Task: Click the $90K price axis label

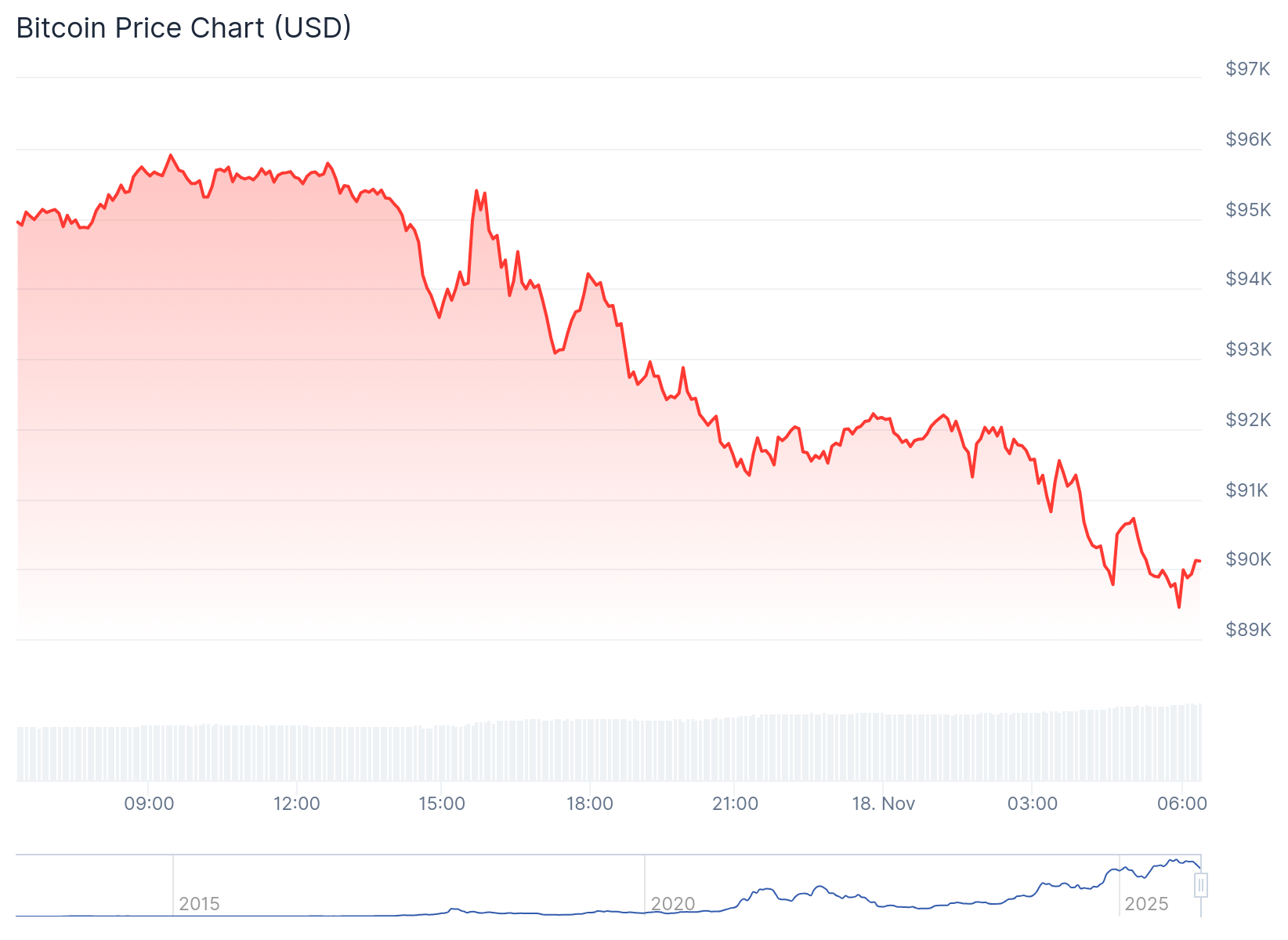Action: pos(1248,559)
